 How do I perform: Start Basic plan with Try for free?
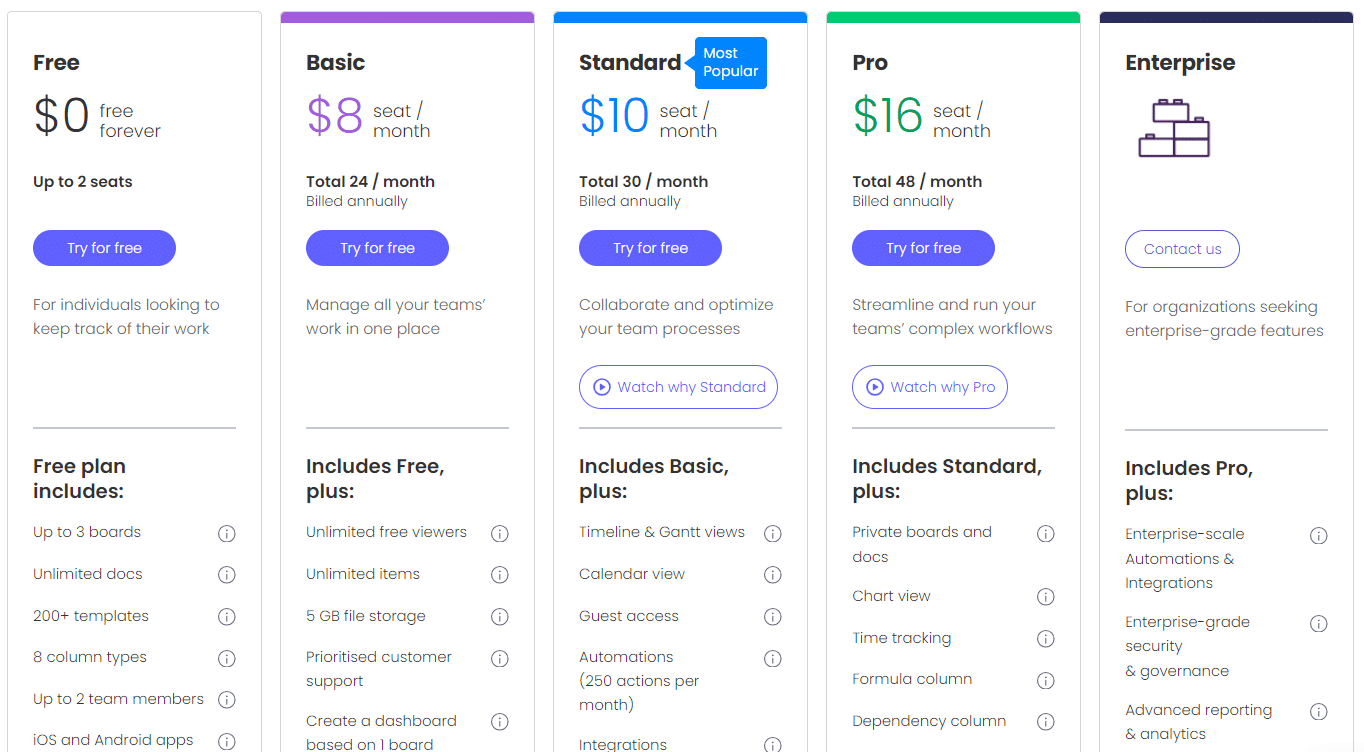click(377, 248)
